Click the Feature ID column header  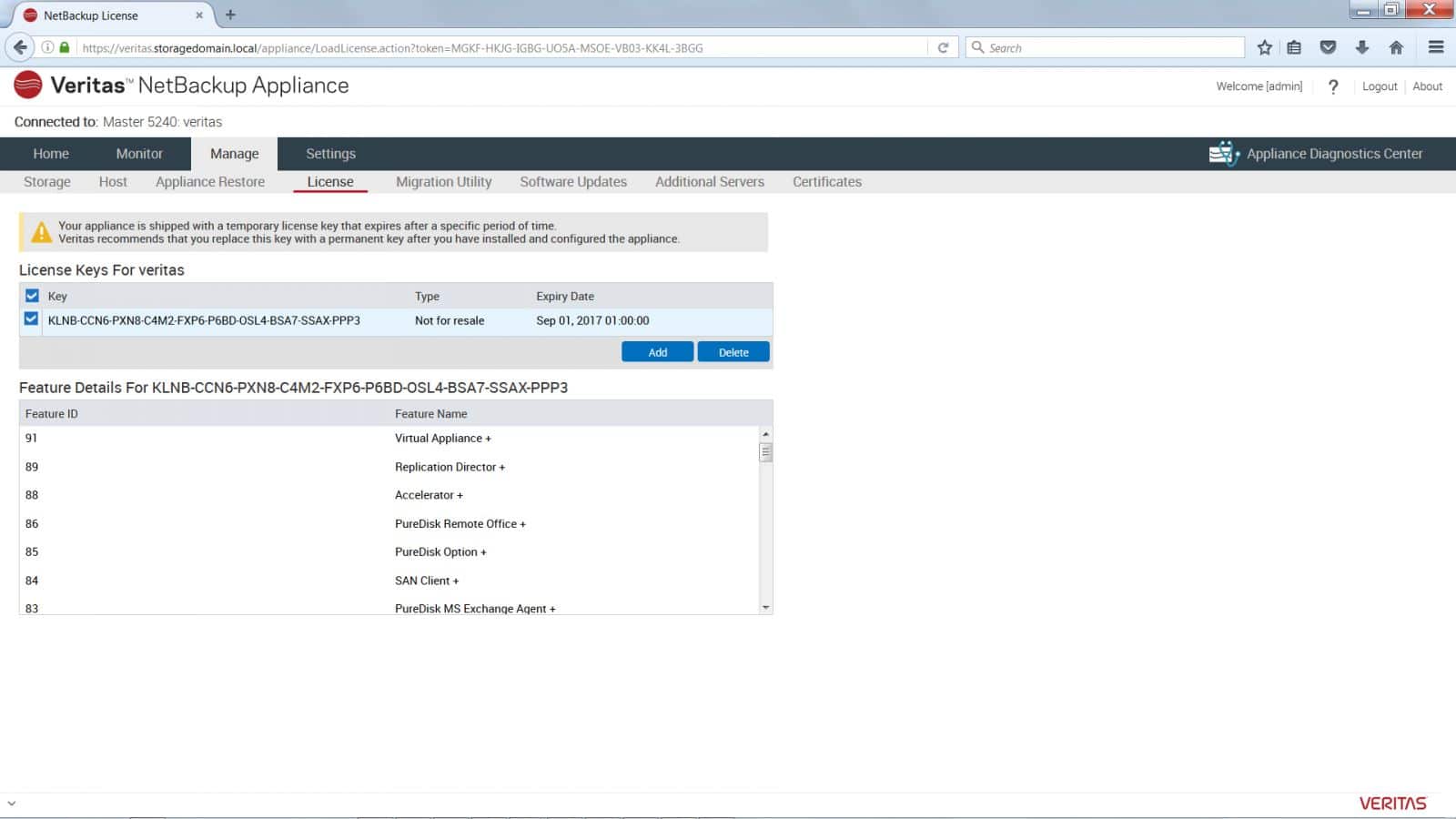pos(52,414)
